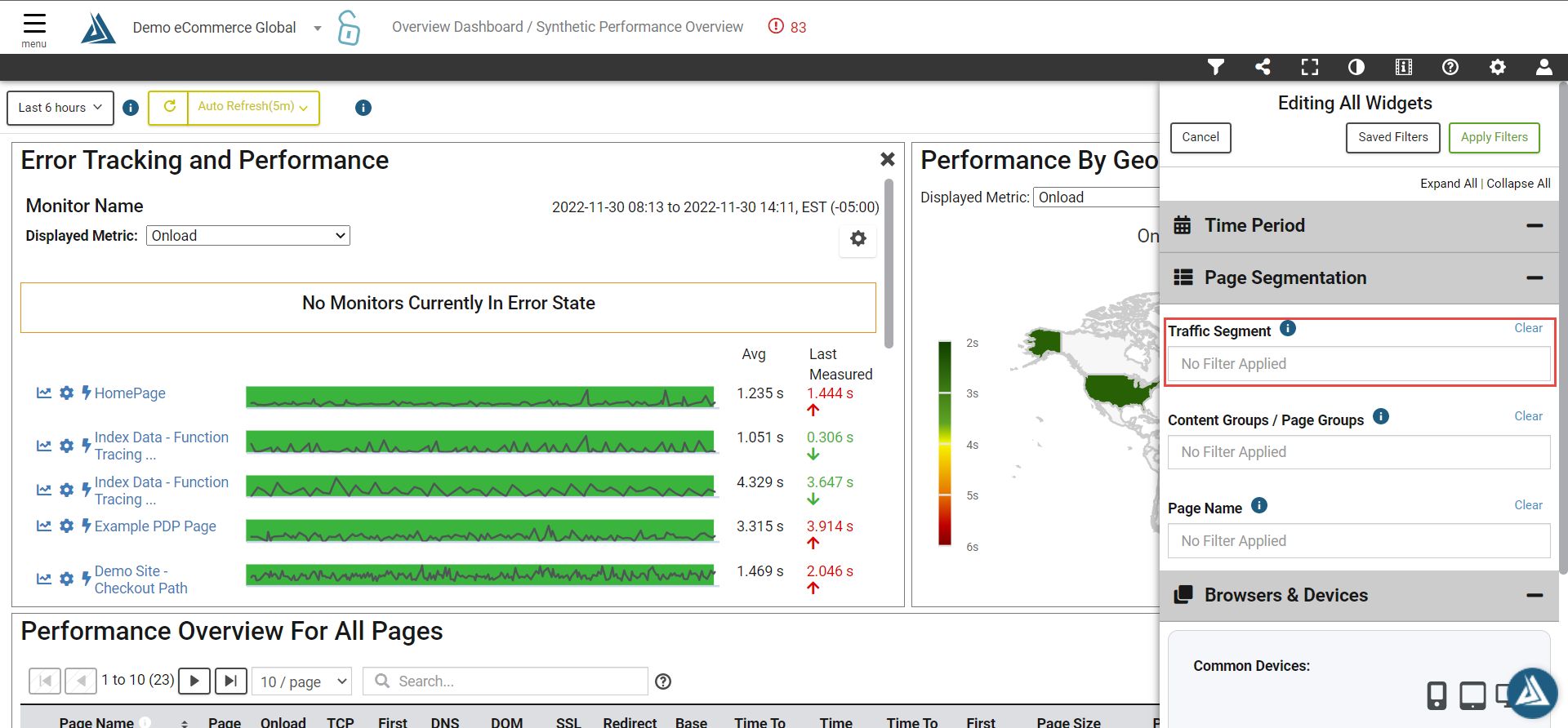The image size is (1568, 728).
Task: Click the Overview Dashboard breadcrumb
Action: 457,27
